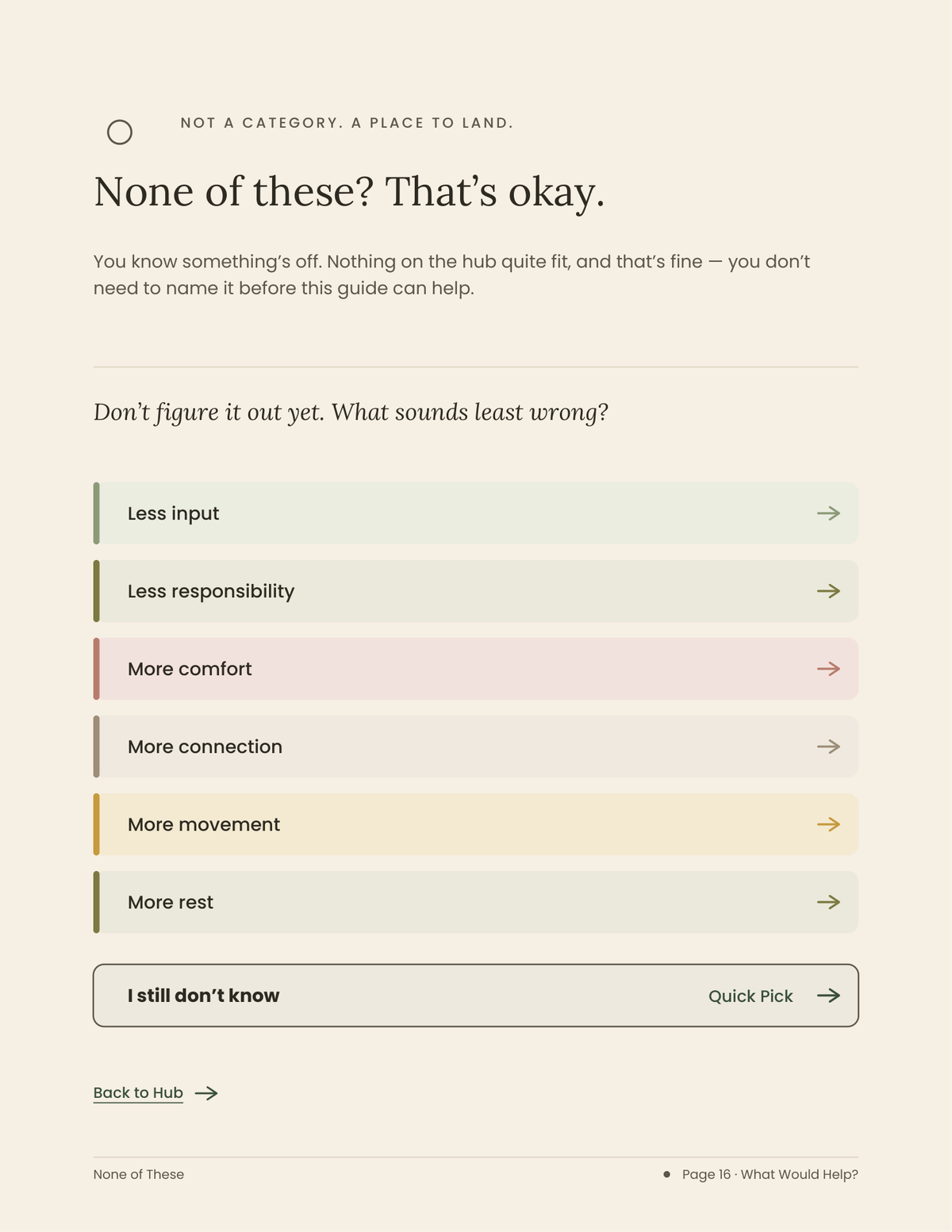The height and width of the screenshot is (1232, 952).
Task: Click the arrow on Less responsibility row
Action: (x=828, y=591)
